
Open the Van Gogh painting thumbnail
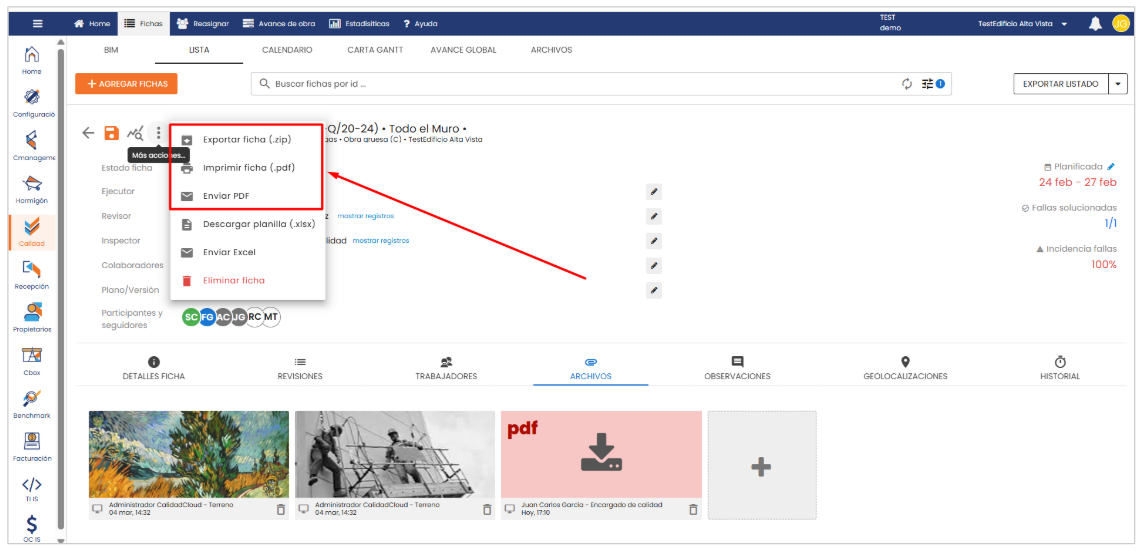(189, 454)
